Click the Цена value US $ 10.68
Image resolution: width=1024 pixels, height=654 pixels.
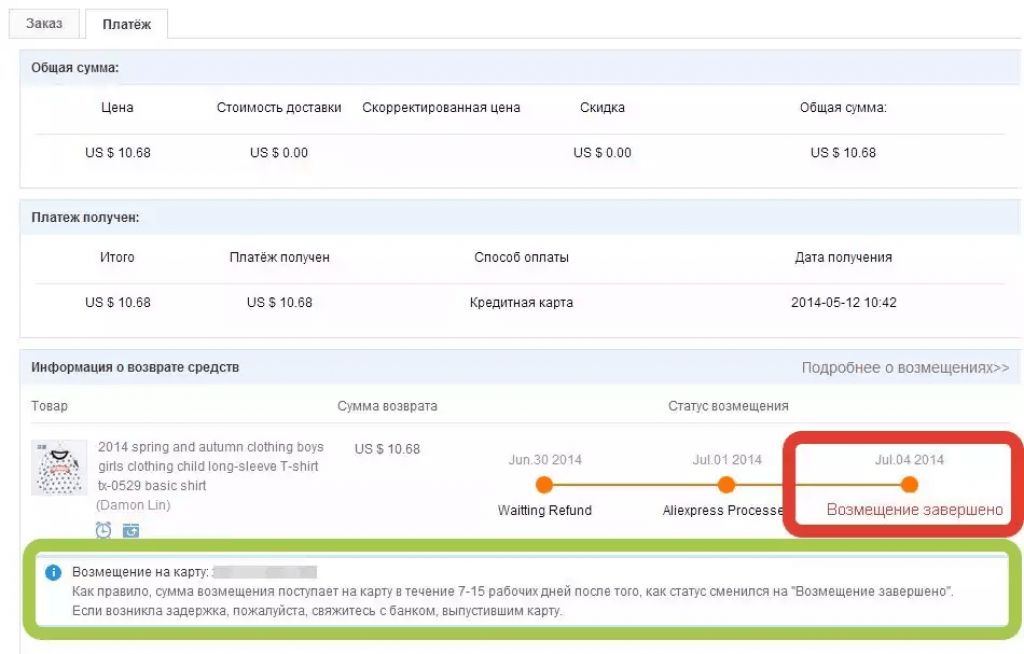[x=118, y=153]
